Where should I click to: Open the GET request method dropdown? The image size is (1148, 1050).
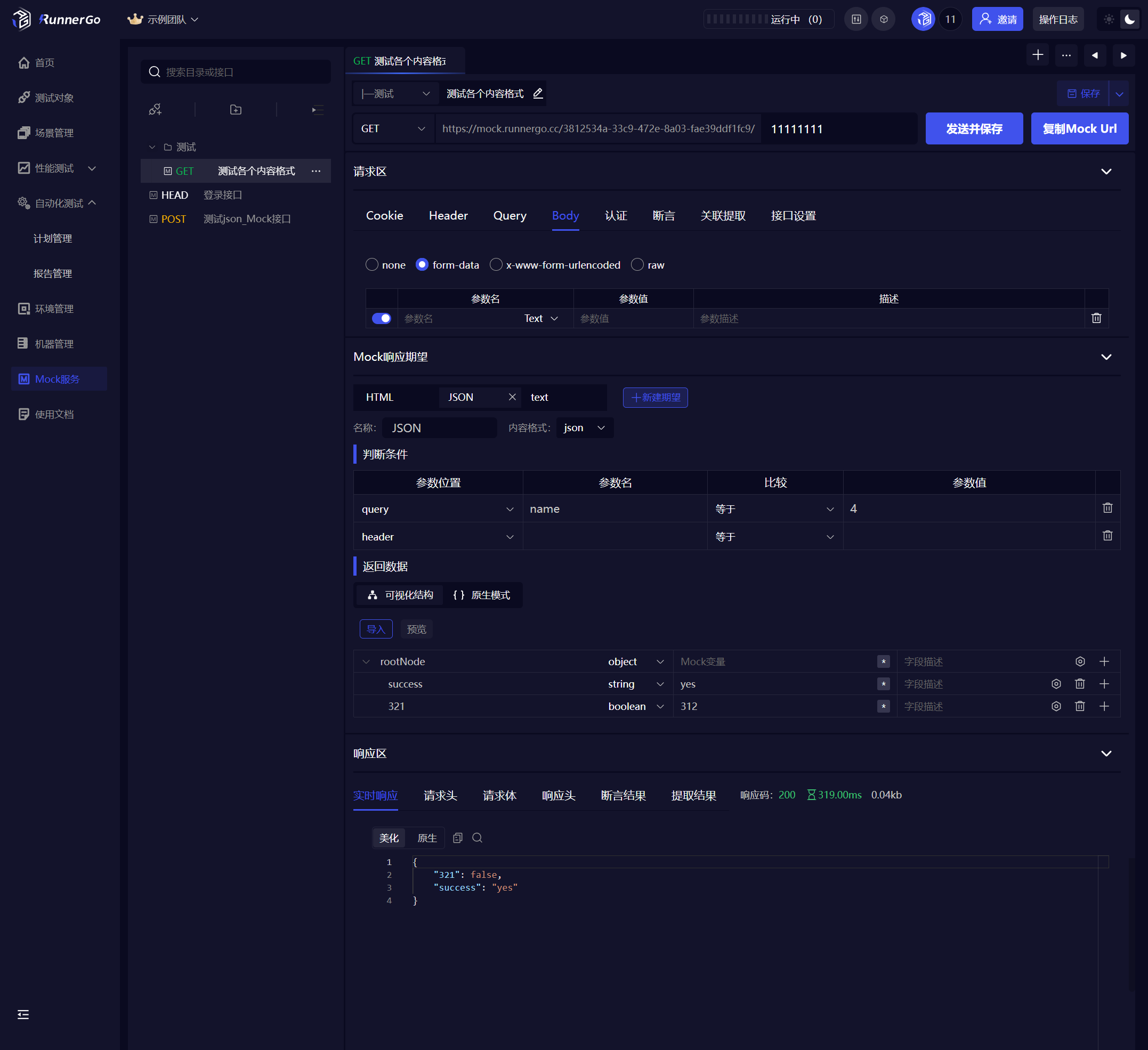[x=393, y=128]
